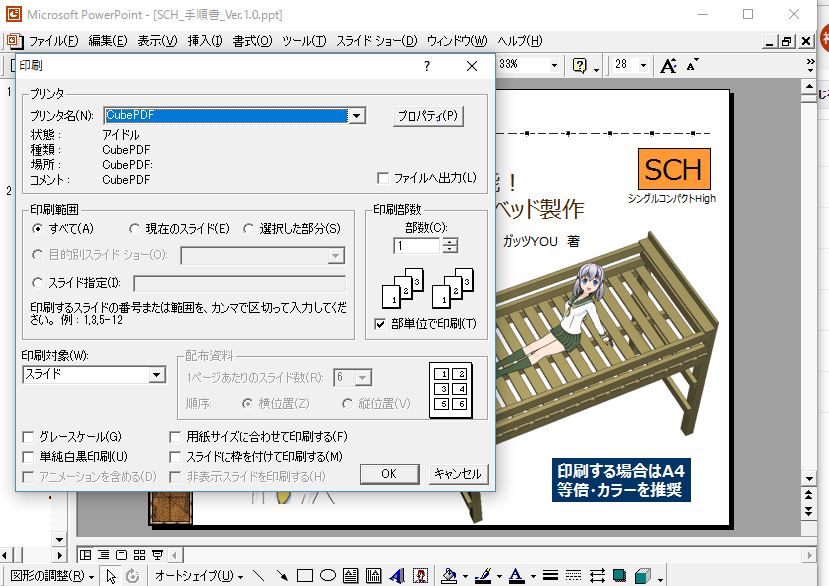Select the Rectangle shape tool
The width and height of the screenshot is (829, 586).
[305, 575]
